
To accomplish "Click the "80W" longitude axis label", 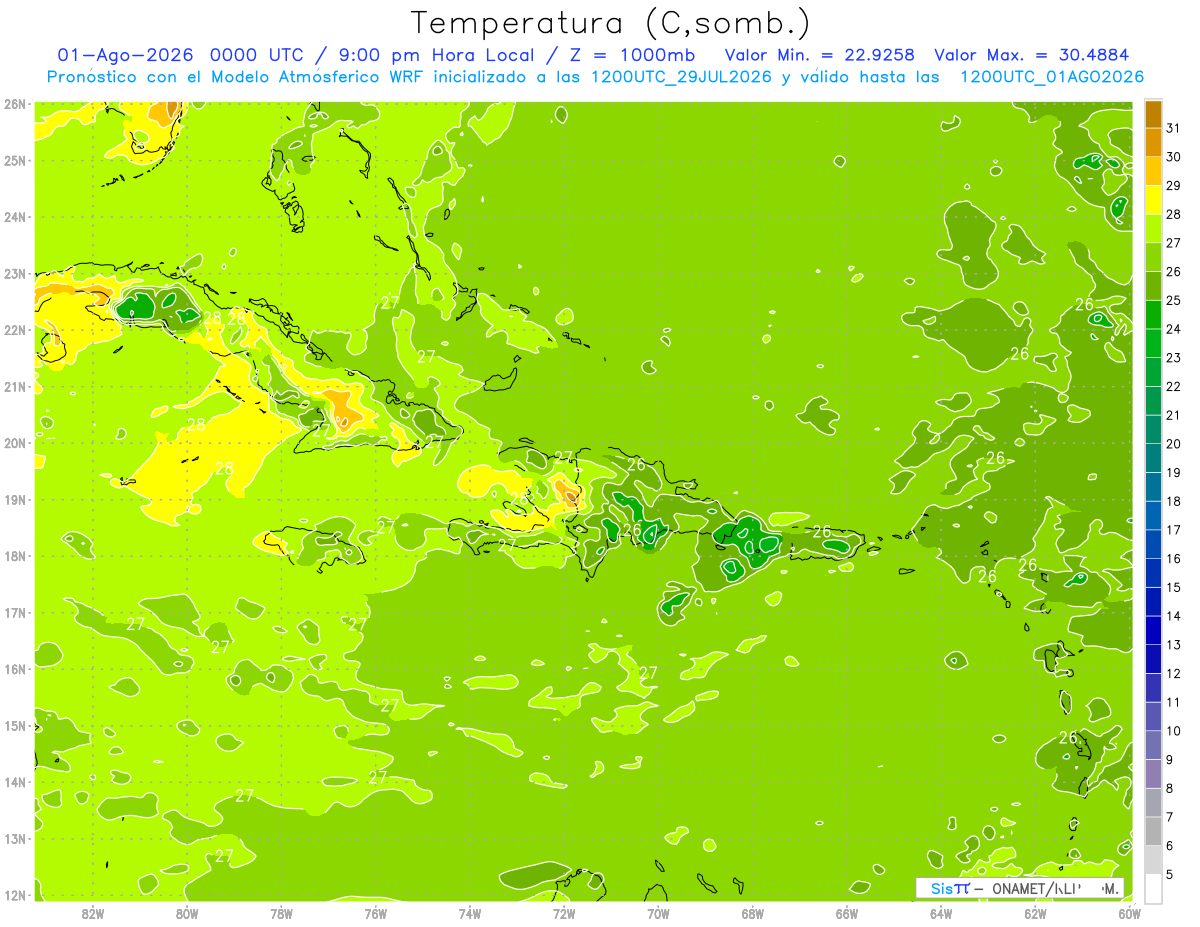I will [x=187, y=913].
